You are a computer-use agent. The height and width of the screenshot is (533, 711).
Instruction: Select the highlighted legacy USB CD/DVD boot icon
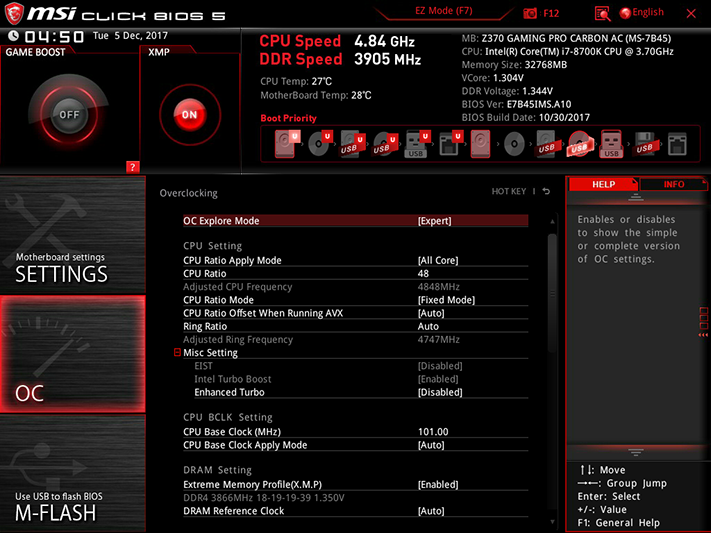579,144
